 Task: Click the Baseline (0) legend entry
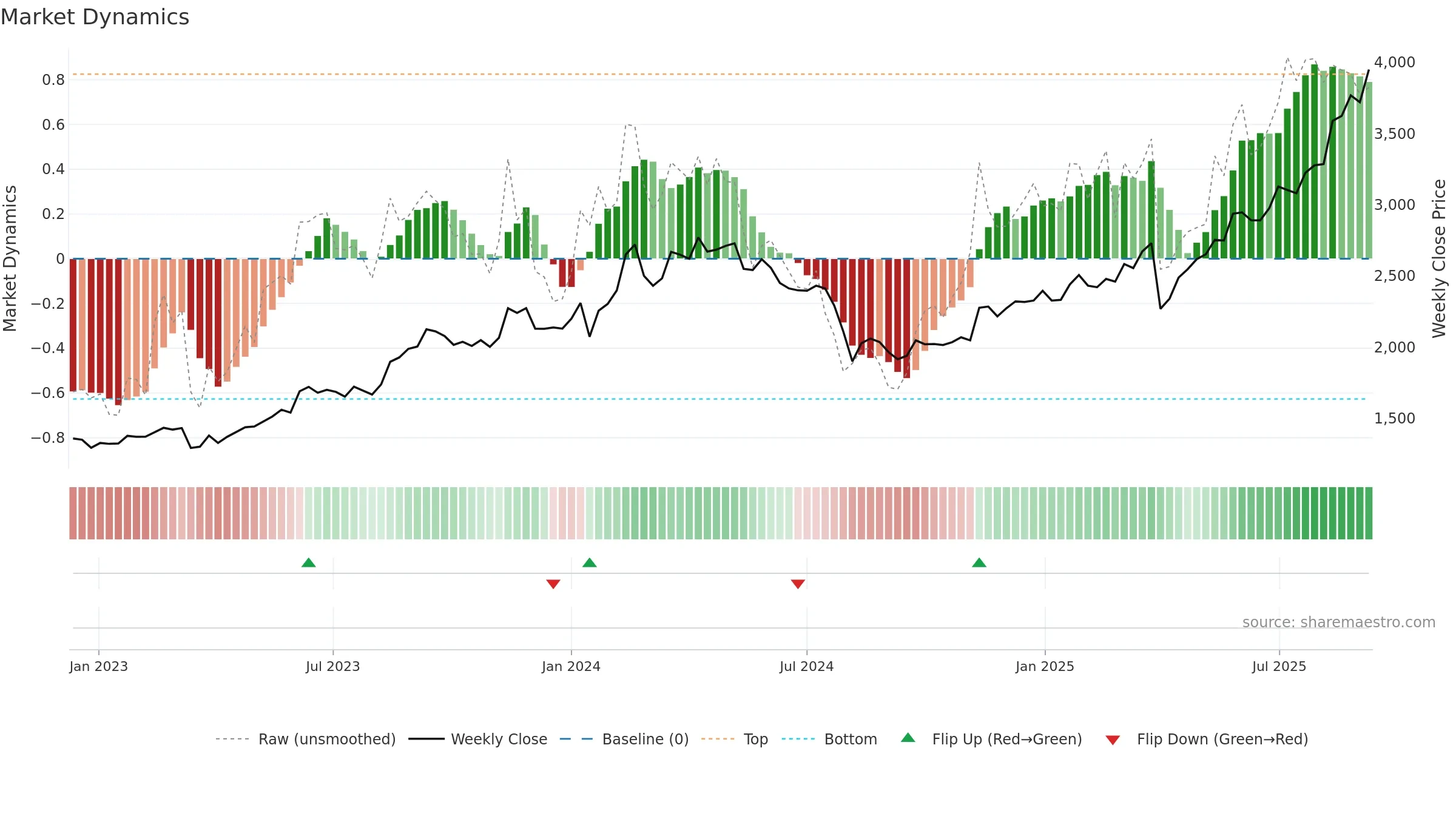[x=624, y=739]
